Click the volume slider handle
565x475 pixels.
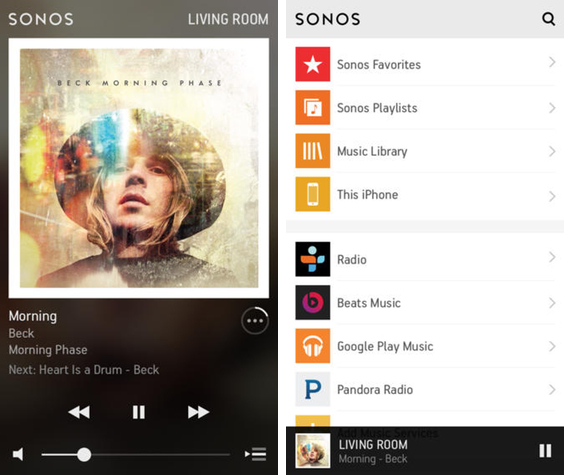84,454
